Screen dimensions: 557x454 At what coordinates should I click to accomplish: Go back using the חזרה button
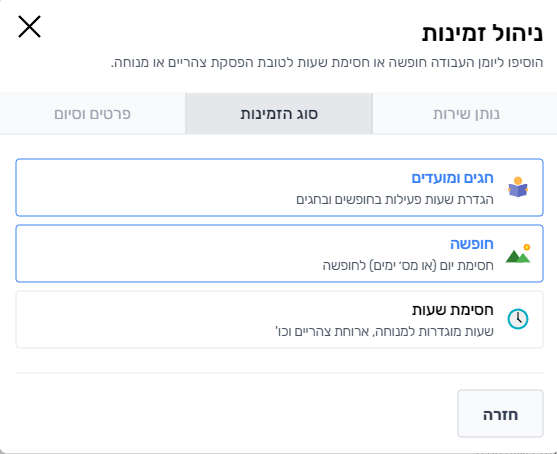coord(500,414)
